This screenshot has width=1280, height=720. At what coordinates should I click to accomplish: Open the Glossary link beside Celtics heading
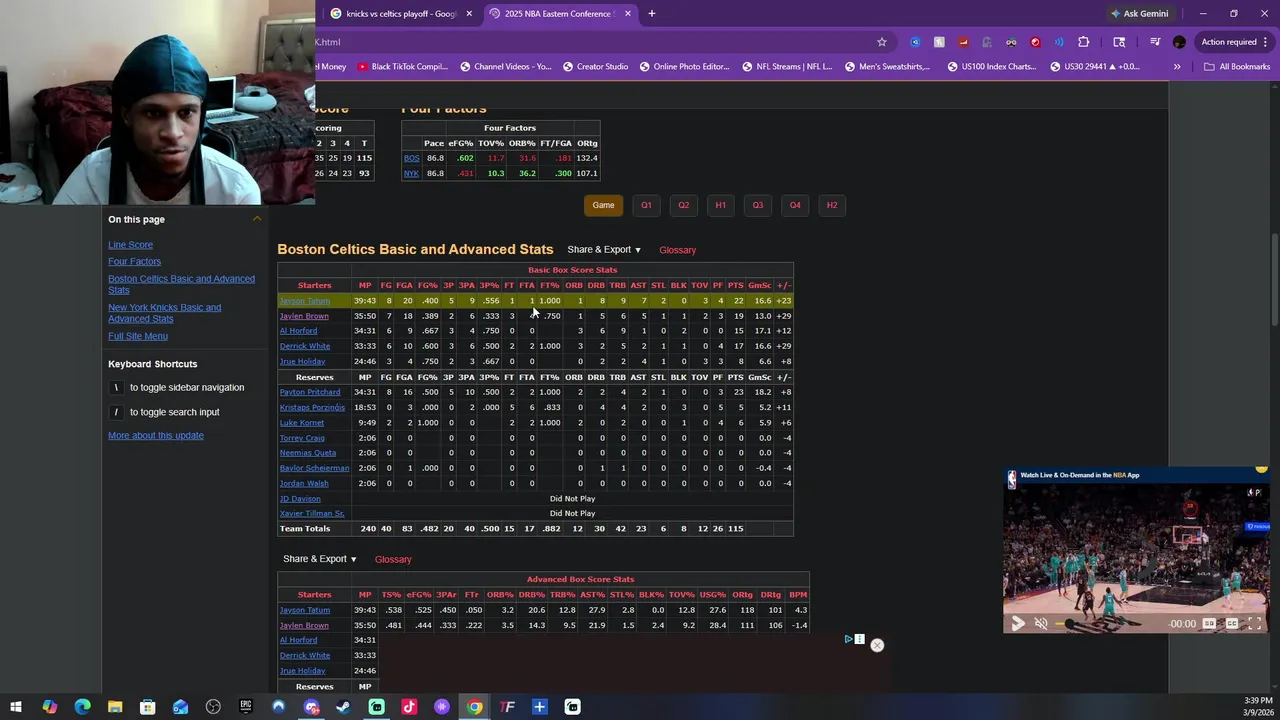[x=677, y=250]
